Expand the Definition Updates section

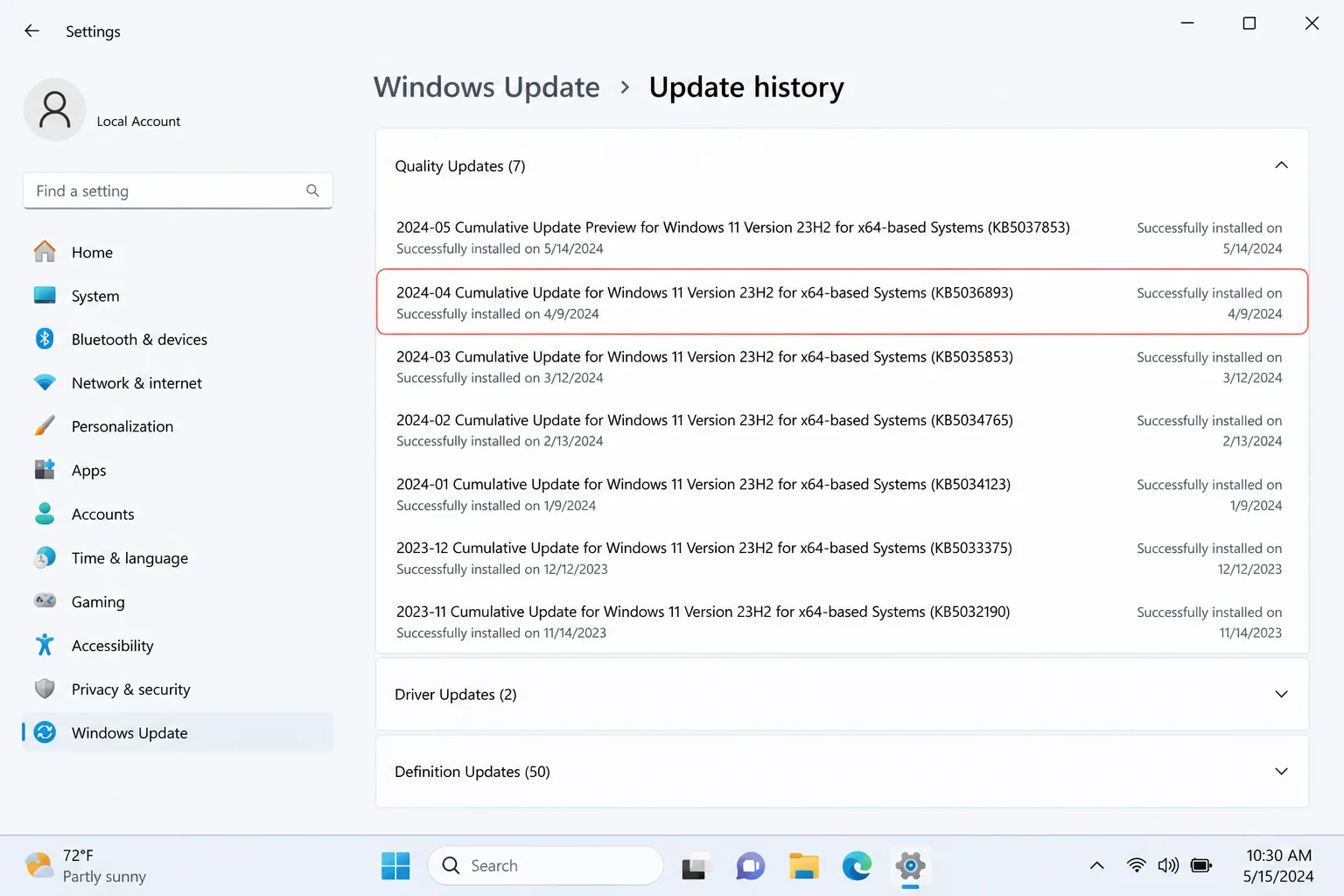click(1281, 771)
